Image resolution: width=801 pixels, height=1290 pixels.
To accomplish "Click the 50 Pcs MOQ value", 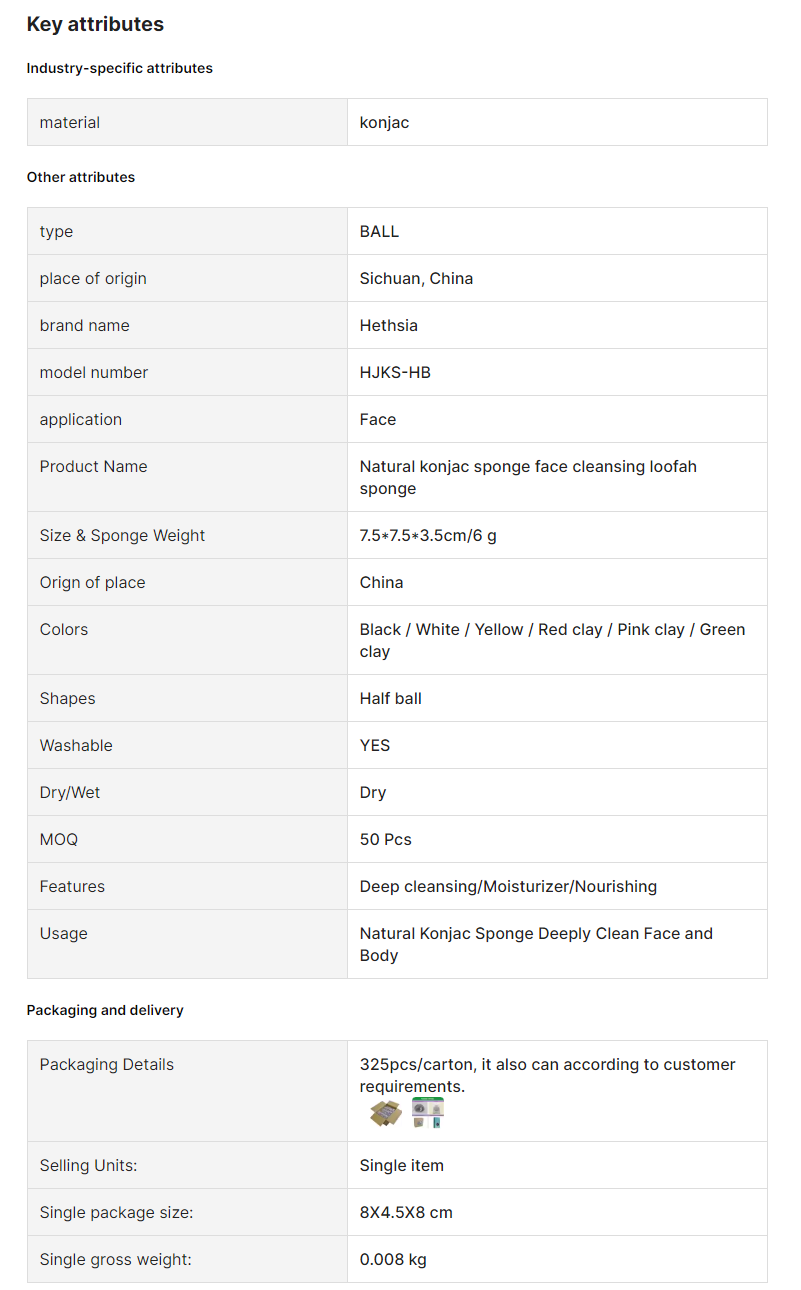I will pyautogui.click(x=386, y=839).
